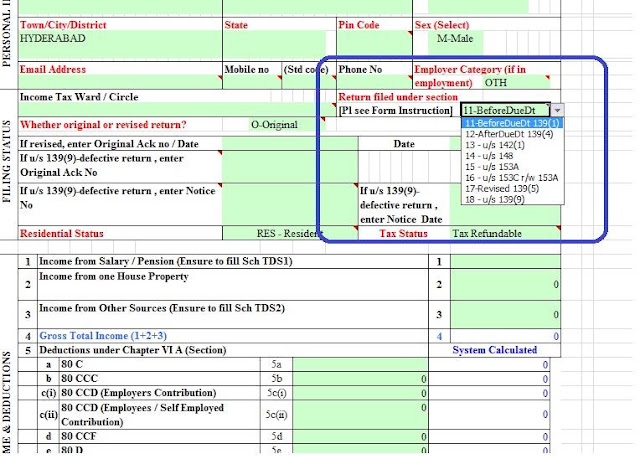The image size is (640, 459).
Task: Click the Income Tax Ward / Circle field
Action: (x=176, y=109)
